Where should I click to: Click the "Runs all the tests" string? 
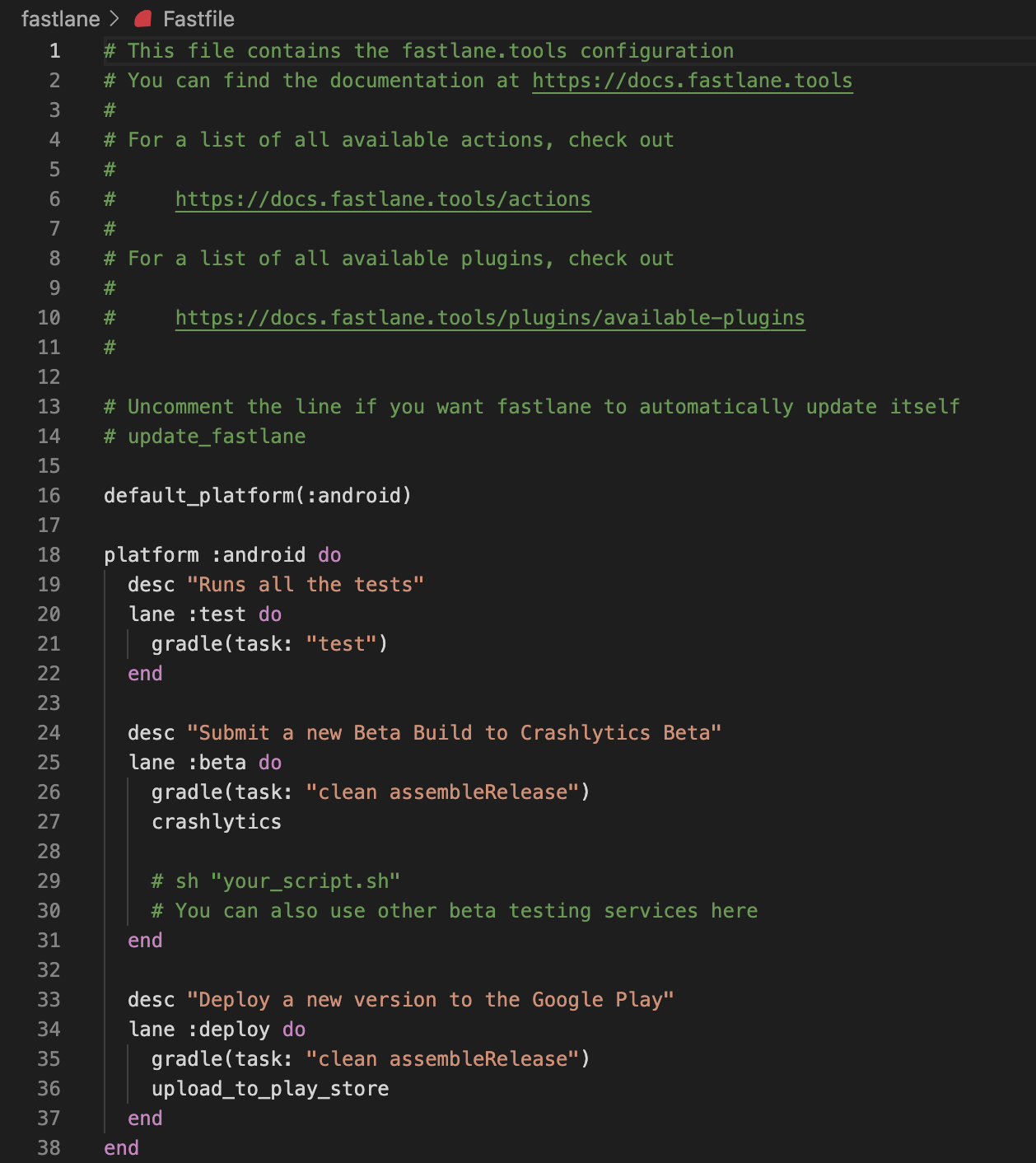(x=305, y=585)
